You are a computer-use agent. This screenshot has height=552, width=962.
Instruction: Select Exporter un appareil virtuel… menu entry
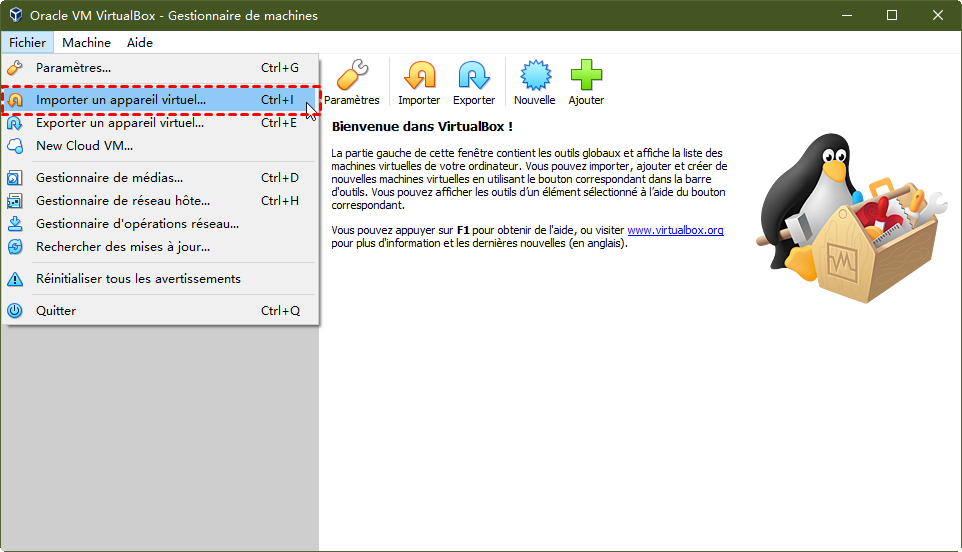pos(160,123)
